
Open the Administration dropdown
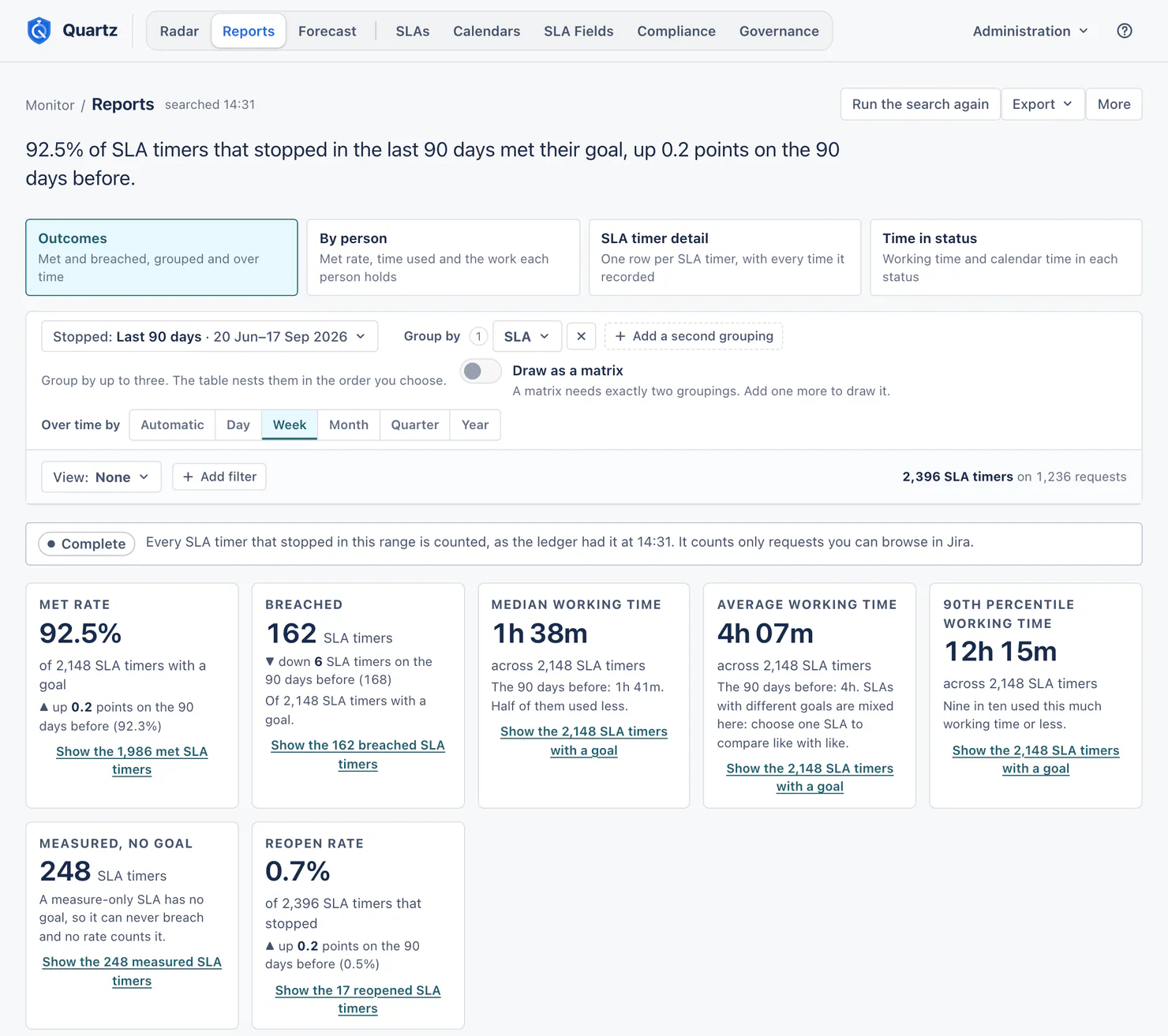point(1030,31)
